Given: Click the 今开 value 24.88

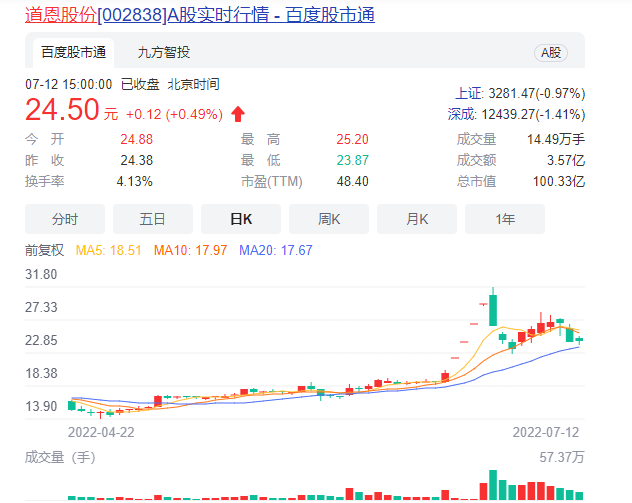Looking at the screenshot, I should tap(137, 139).
